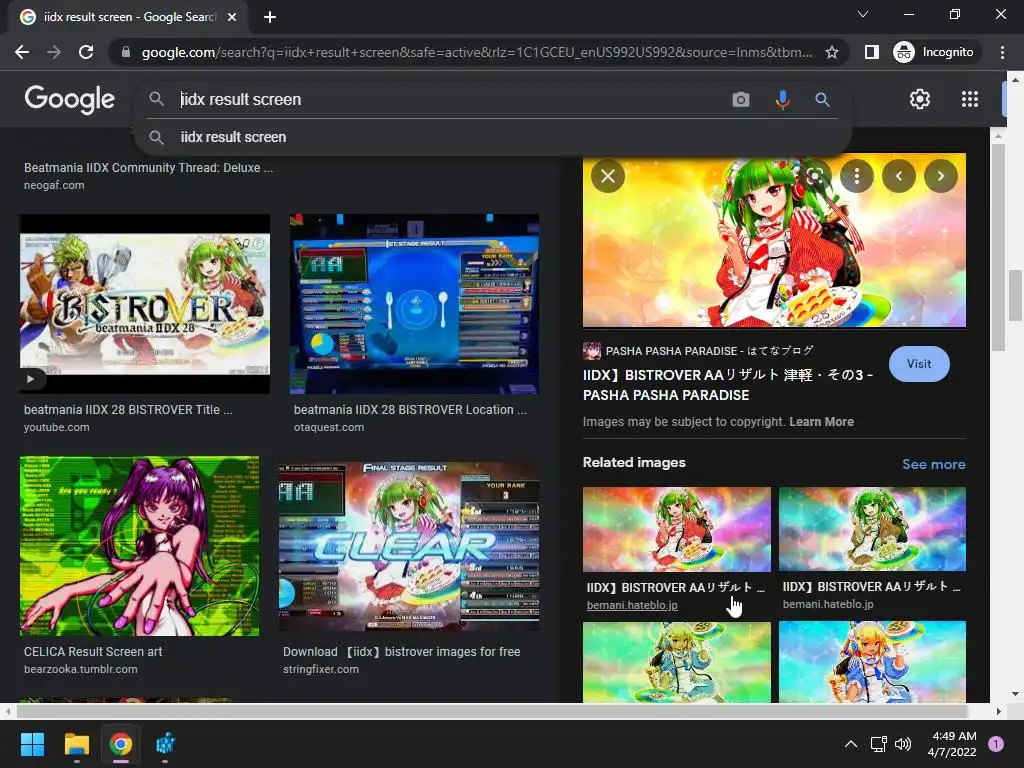Search inside image with lens icon
1024x768 pixels.
click(x=814, y=176)
